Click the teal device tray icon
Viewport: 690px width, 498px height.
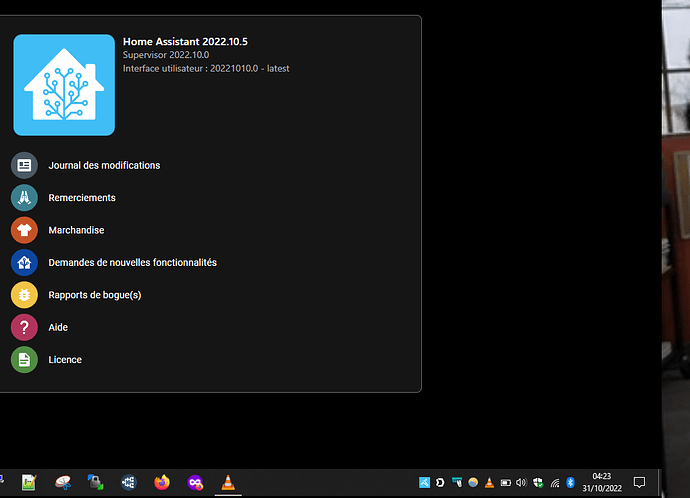pos(457,483)
